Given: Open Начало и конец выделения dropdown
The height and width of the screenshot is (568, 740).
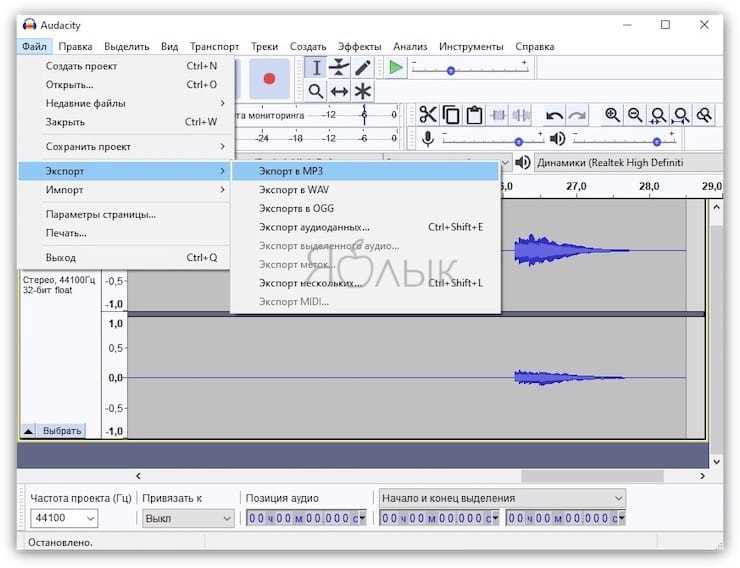Looking at the screenshot, I should (x=503, y=498).
